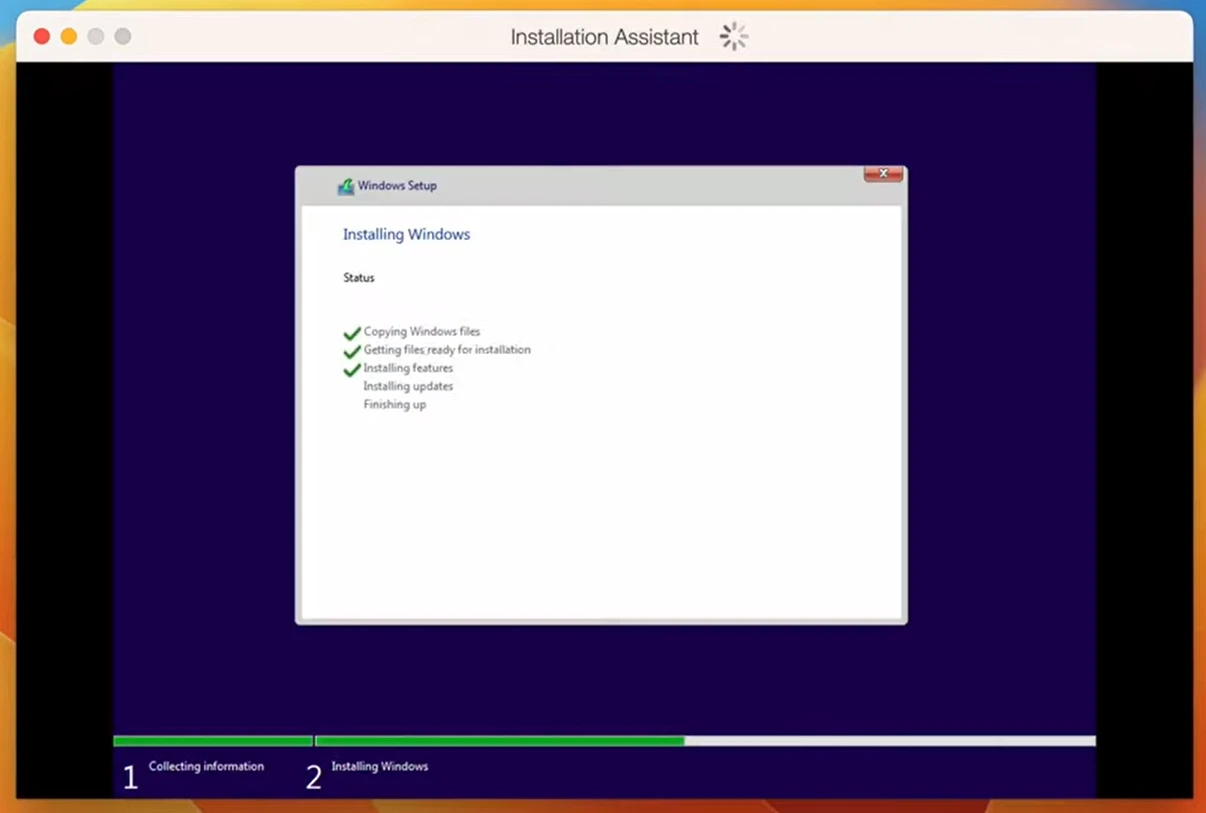
Task: Click the Installation Assistant title text
Action: coord(603,36)
